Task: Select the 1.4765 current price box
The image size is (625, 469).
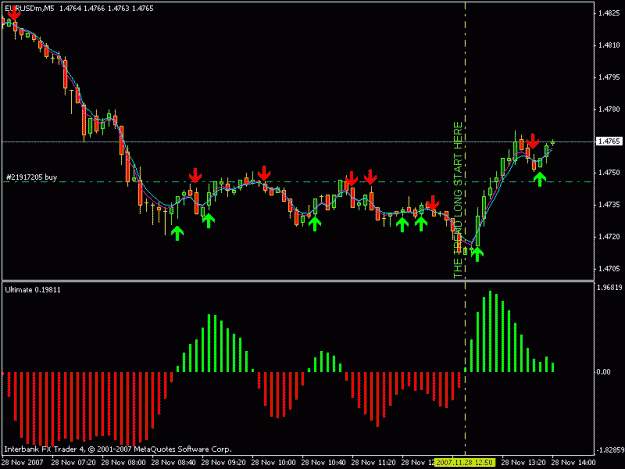Action: click(x=609, y=141)
